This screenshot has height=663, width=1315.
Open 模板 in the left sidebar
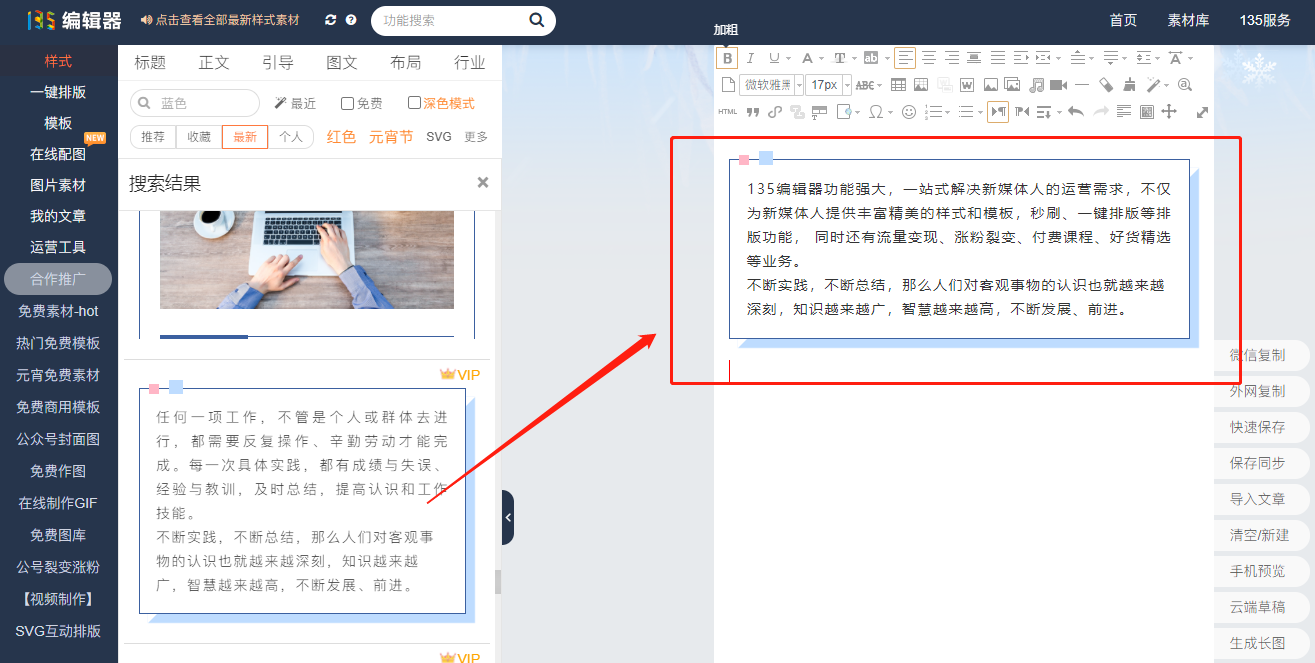pos(58,123)
